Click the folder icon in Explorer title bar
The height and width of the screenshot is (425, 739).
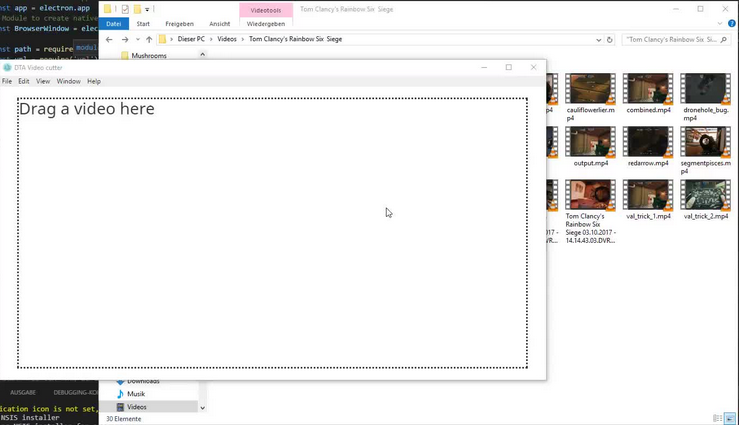pyautogui.click(x=108, y=9)
